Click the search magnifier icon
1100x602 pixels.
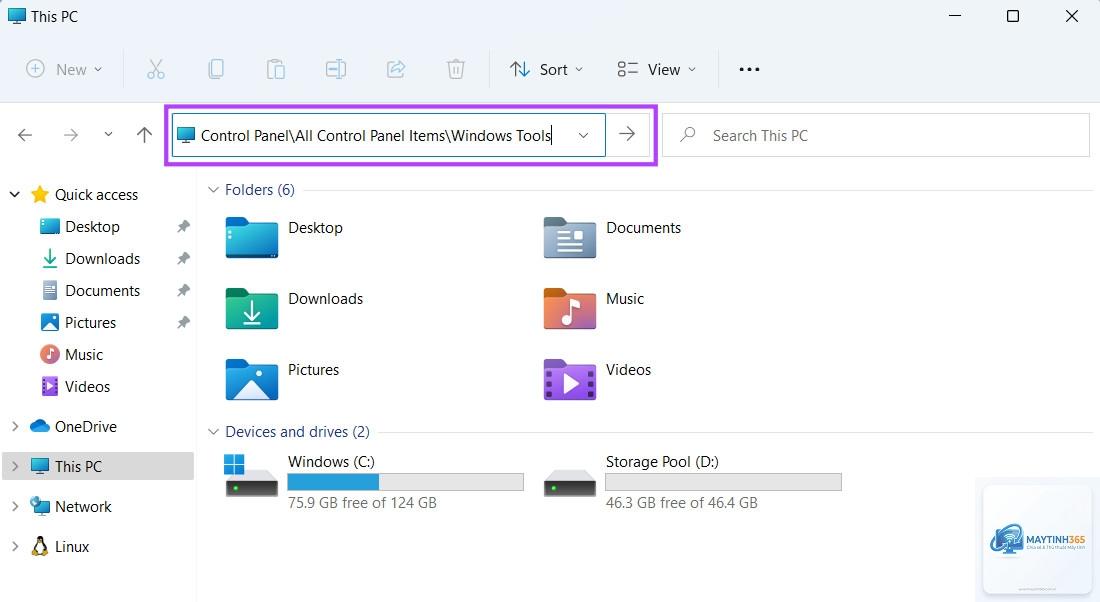coord(688,134)
